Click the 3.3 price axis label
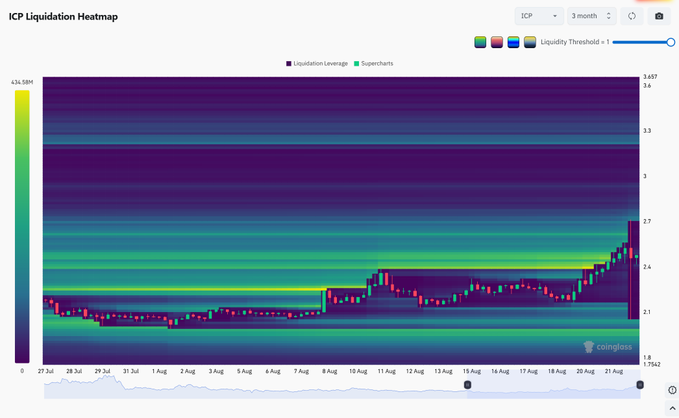 click(647, 130)
